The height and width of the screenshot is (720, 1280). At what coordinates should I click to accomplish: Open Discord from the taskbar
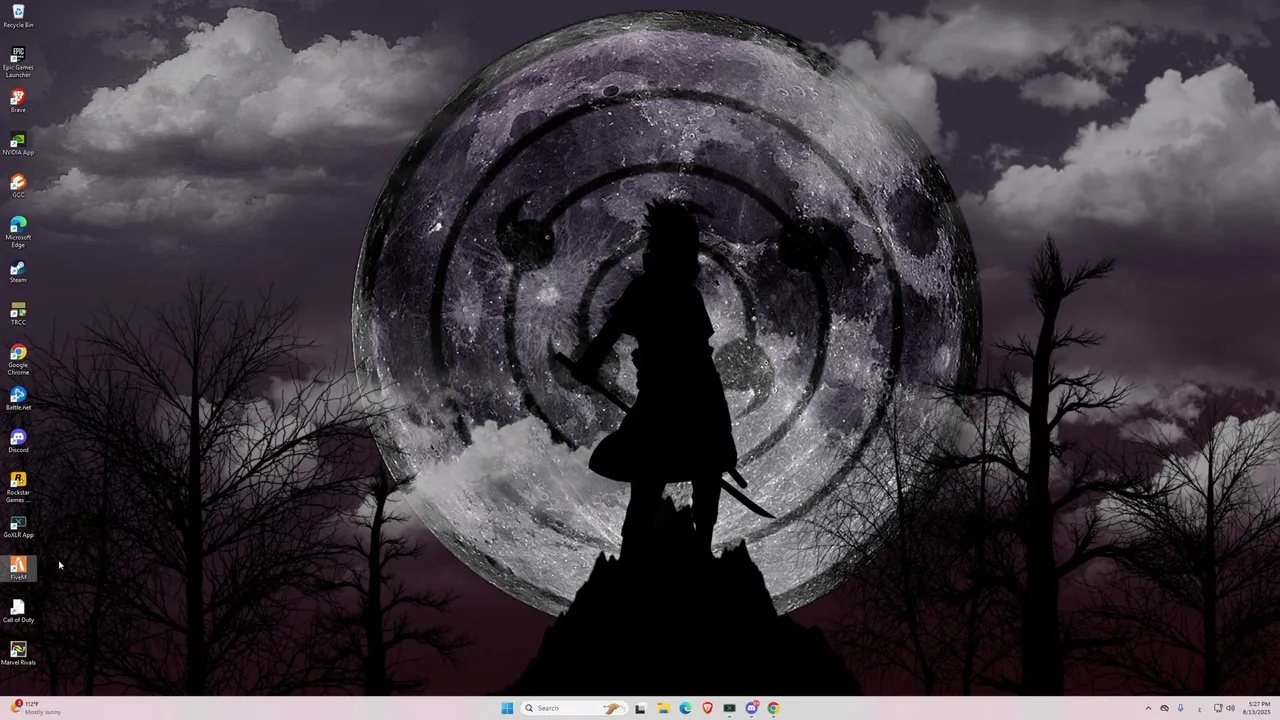[x=751, y=708]
